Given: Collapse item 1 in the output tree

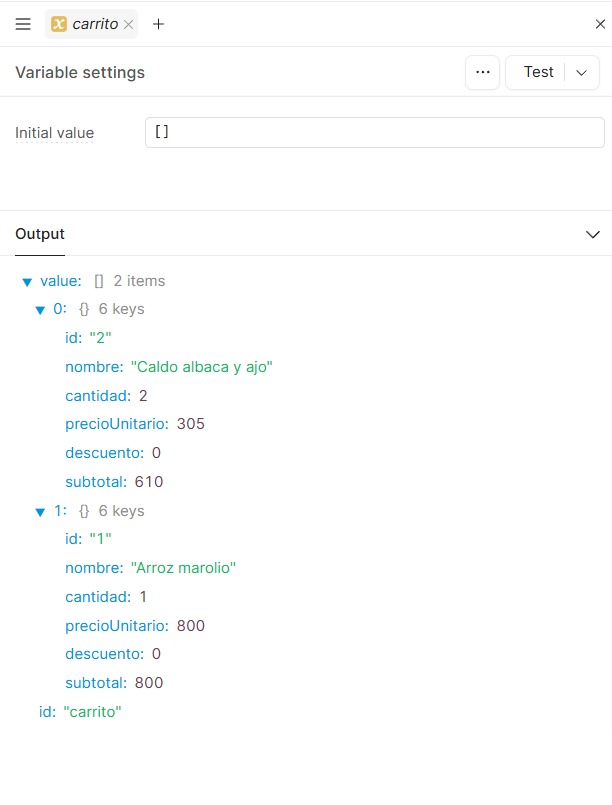Looking at the screenshot, I should 41,512.
